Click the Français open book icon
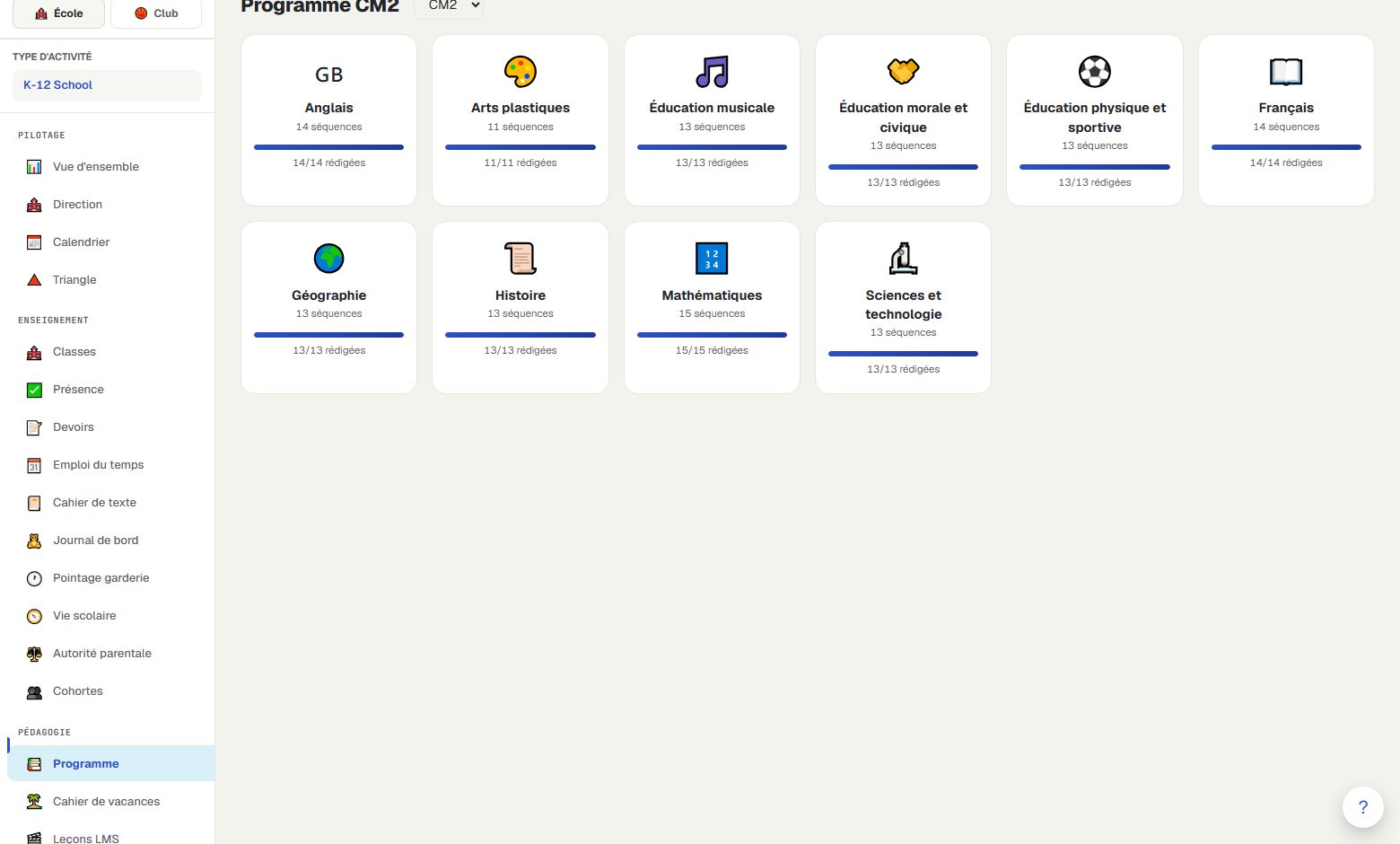 point(1286,72)
